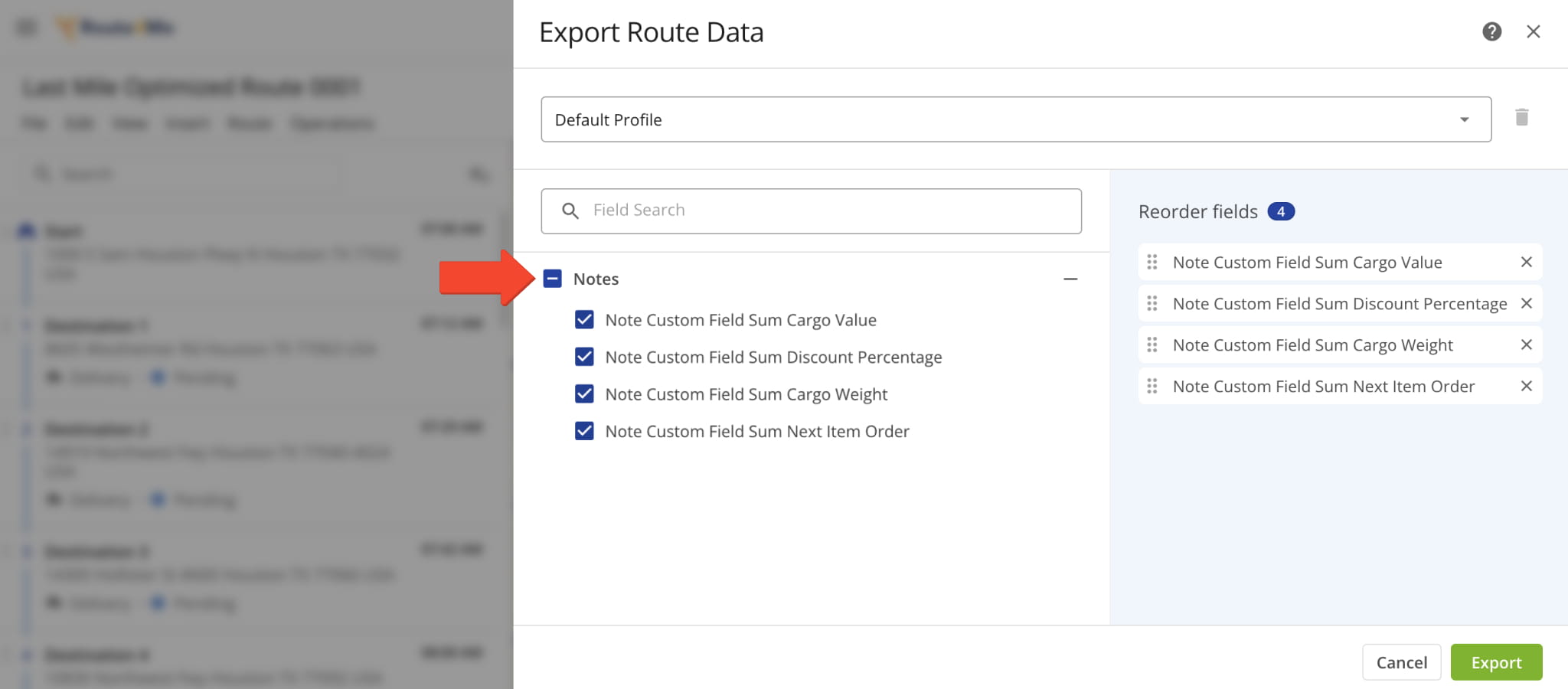The width and height of the screenshot is (1568, 689).
Task: Click the Field Search magnifier icon
Action: [x=570, y=211]
